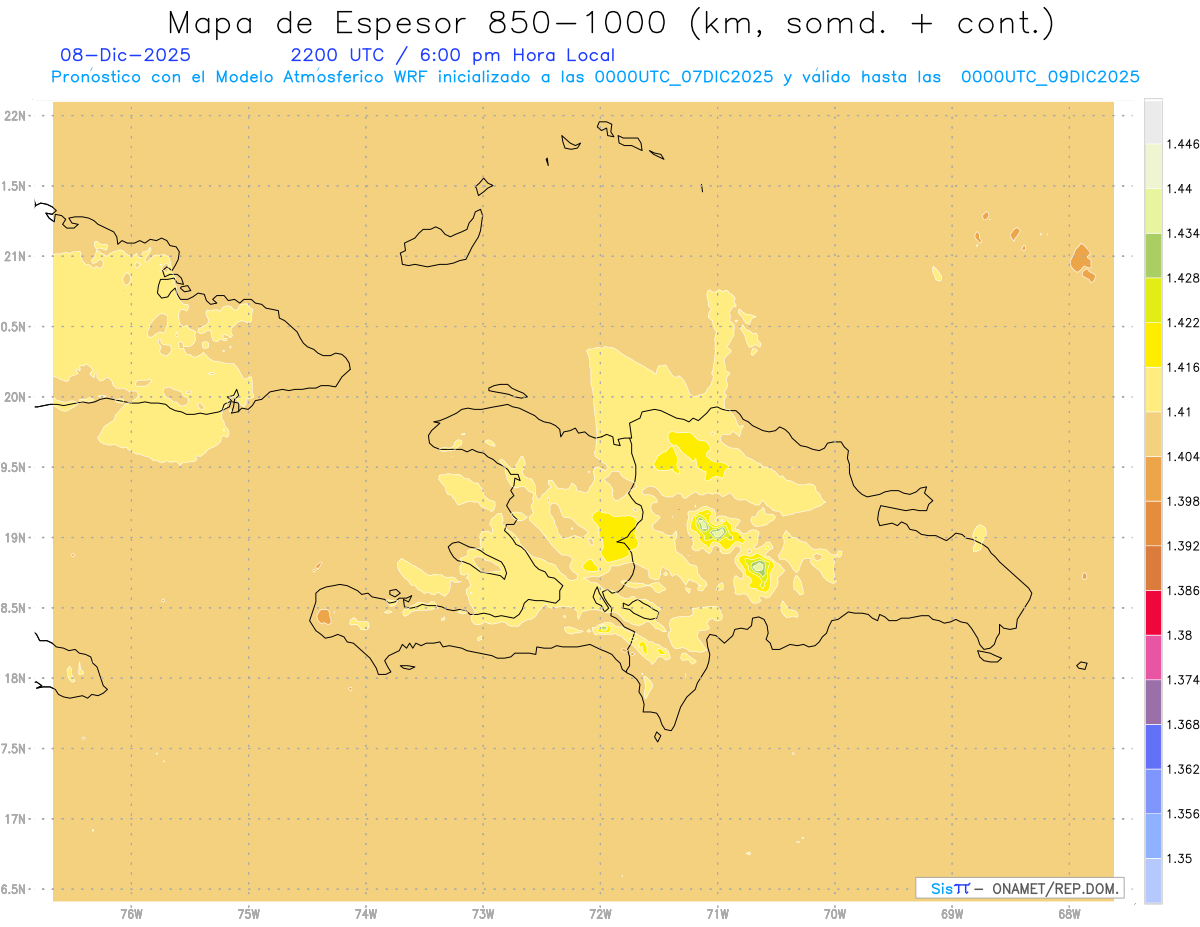Screen dimensions: 1200x927
Task: Pick the green swatch between 1.428 and 1.434
Action: pyautogui.click(x=1153, y=255)
